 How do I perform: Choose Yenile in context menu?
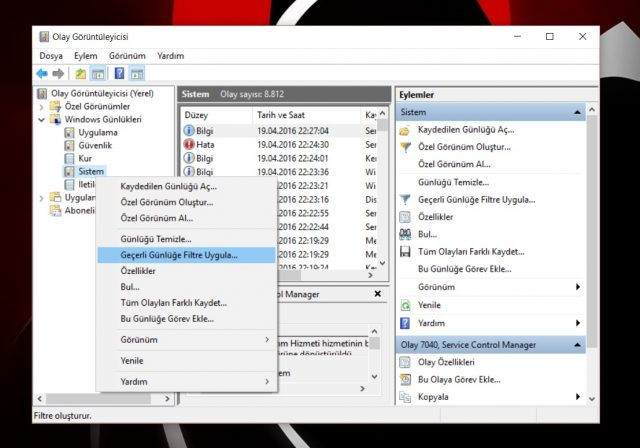tap(187, 361)
